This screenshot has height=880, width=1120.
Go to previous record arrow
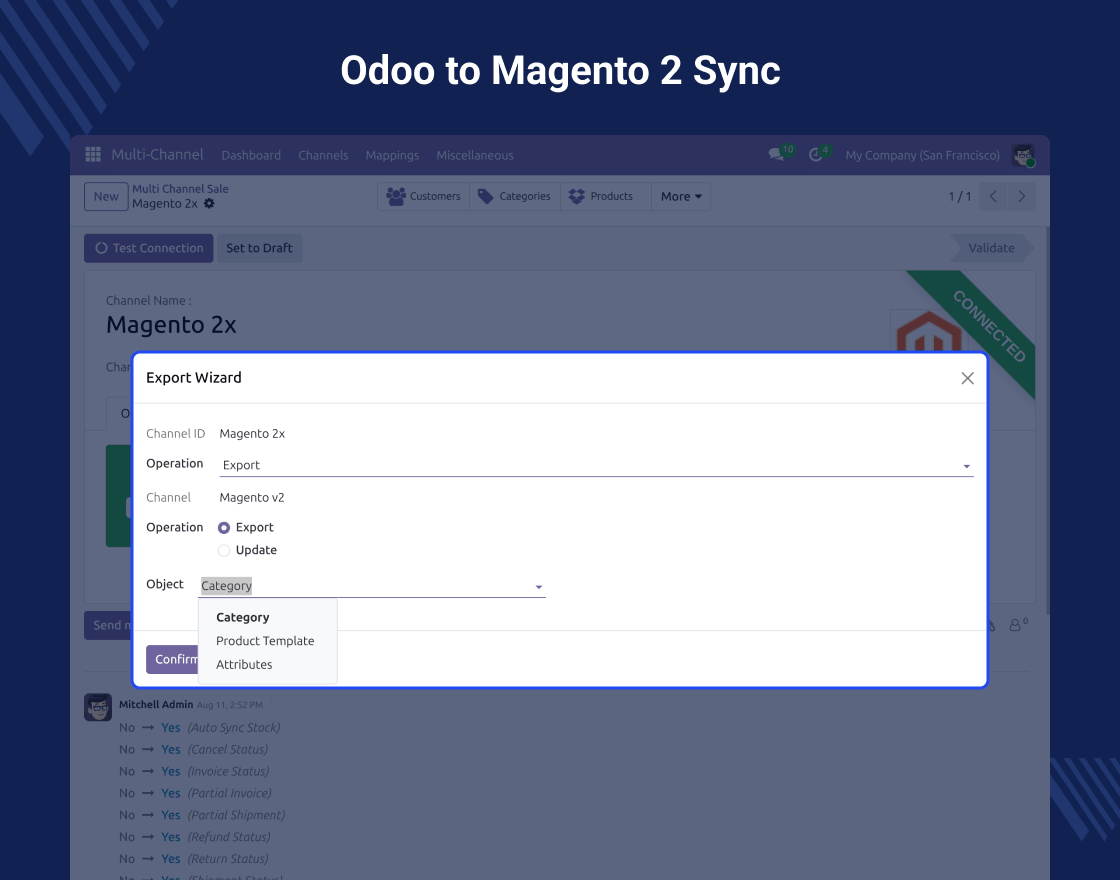coord(993,196)
